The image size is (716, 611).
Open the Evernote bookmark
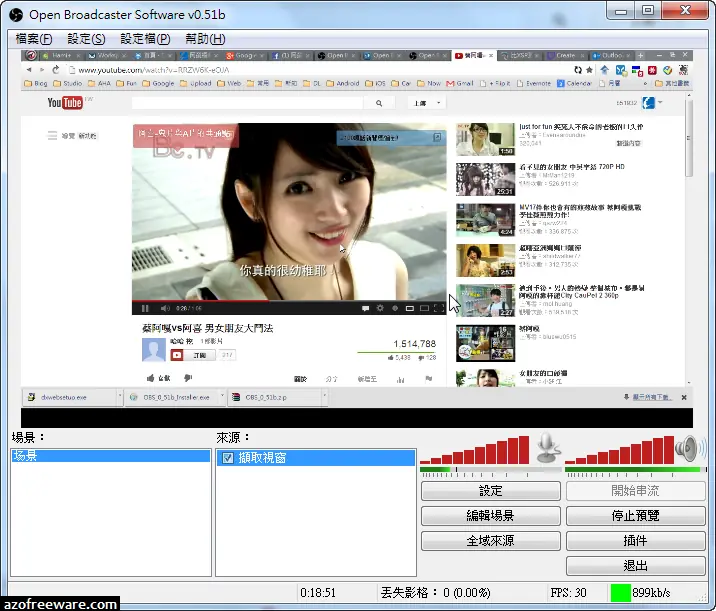[534, 83]
